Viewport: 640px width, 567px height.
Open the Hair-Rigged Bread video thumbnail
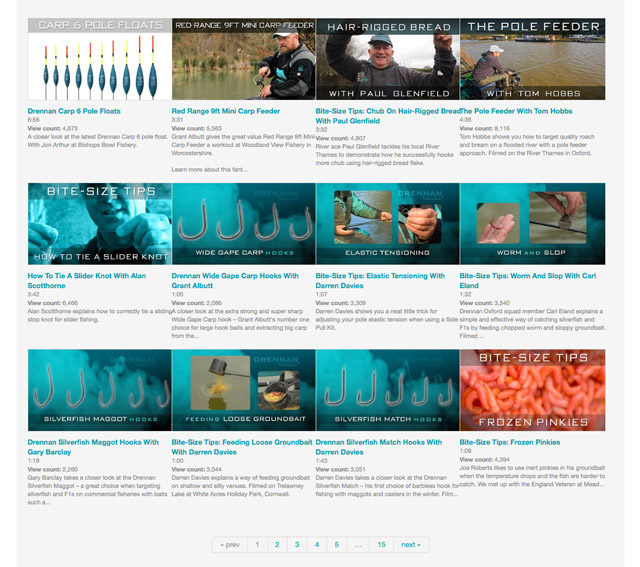388,59
